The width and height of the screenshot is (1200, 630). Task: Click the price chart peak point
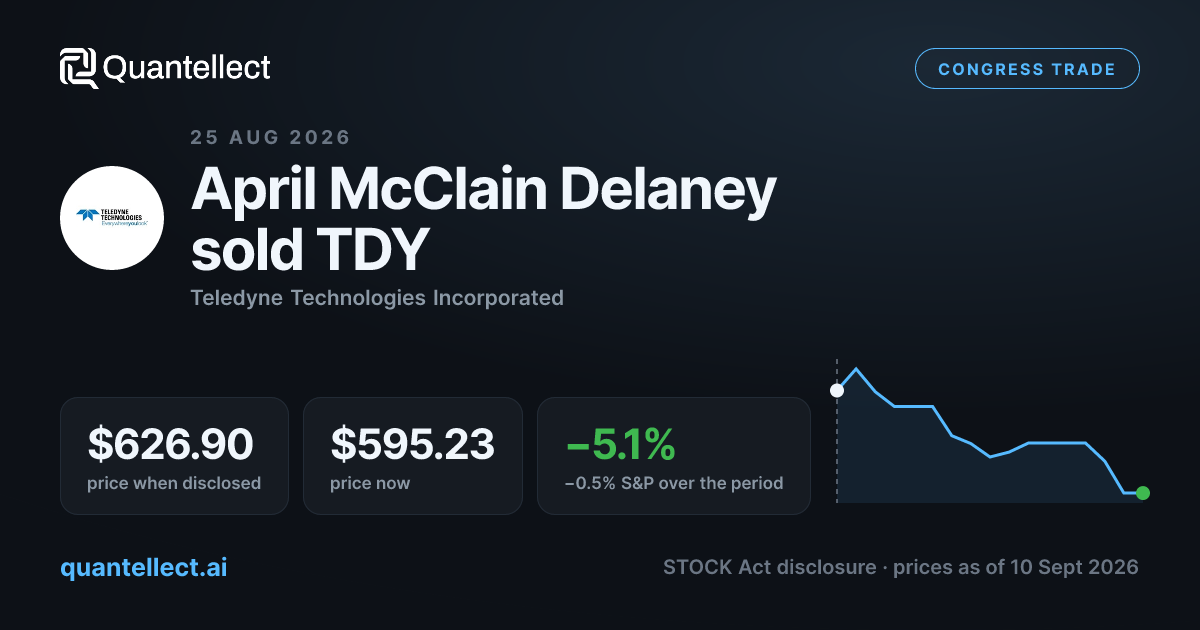pyautogui.click(x=856, y=369)
